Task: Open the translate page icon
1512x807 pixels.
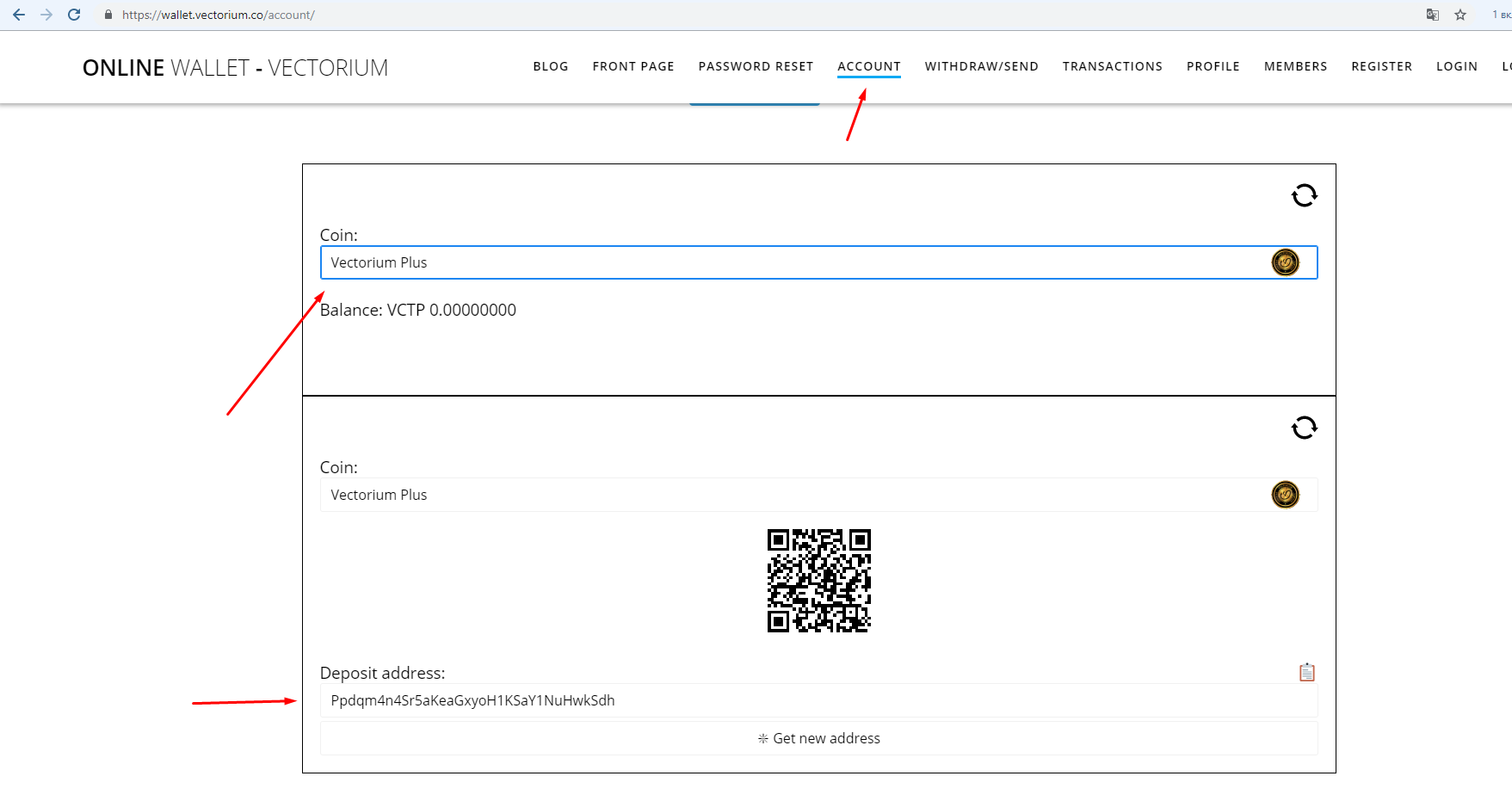Action: pos(1433,15)
